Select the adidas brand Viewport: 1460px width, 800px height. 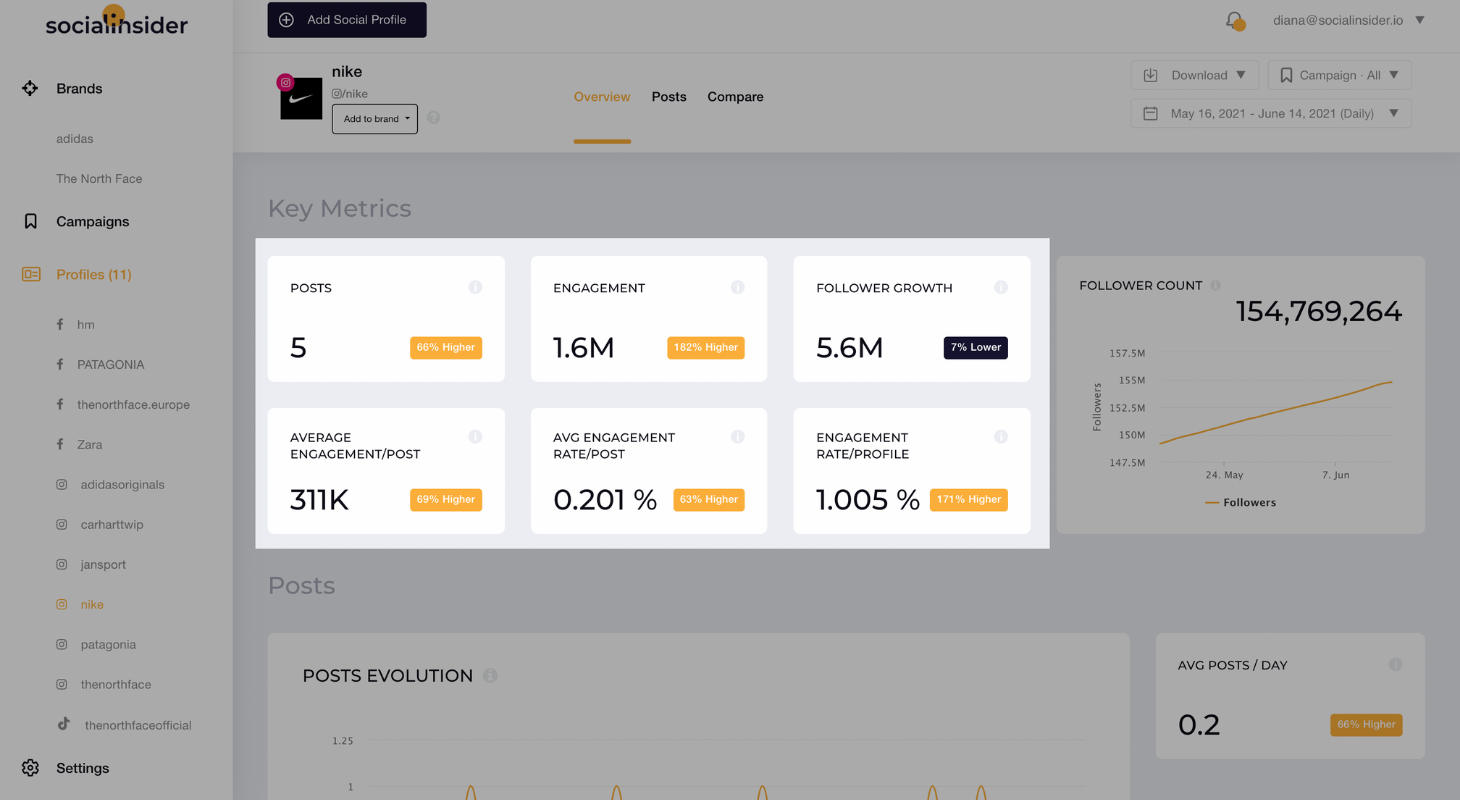tap(75, 139)
